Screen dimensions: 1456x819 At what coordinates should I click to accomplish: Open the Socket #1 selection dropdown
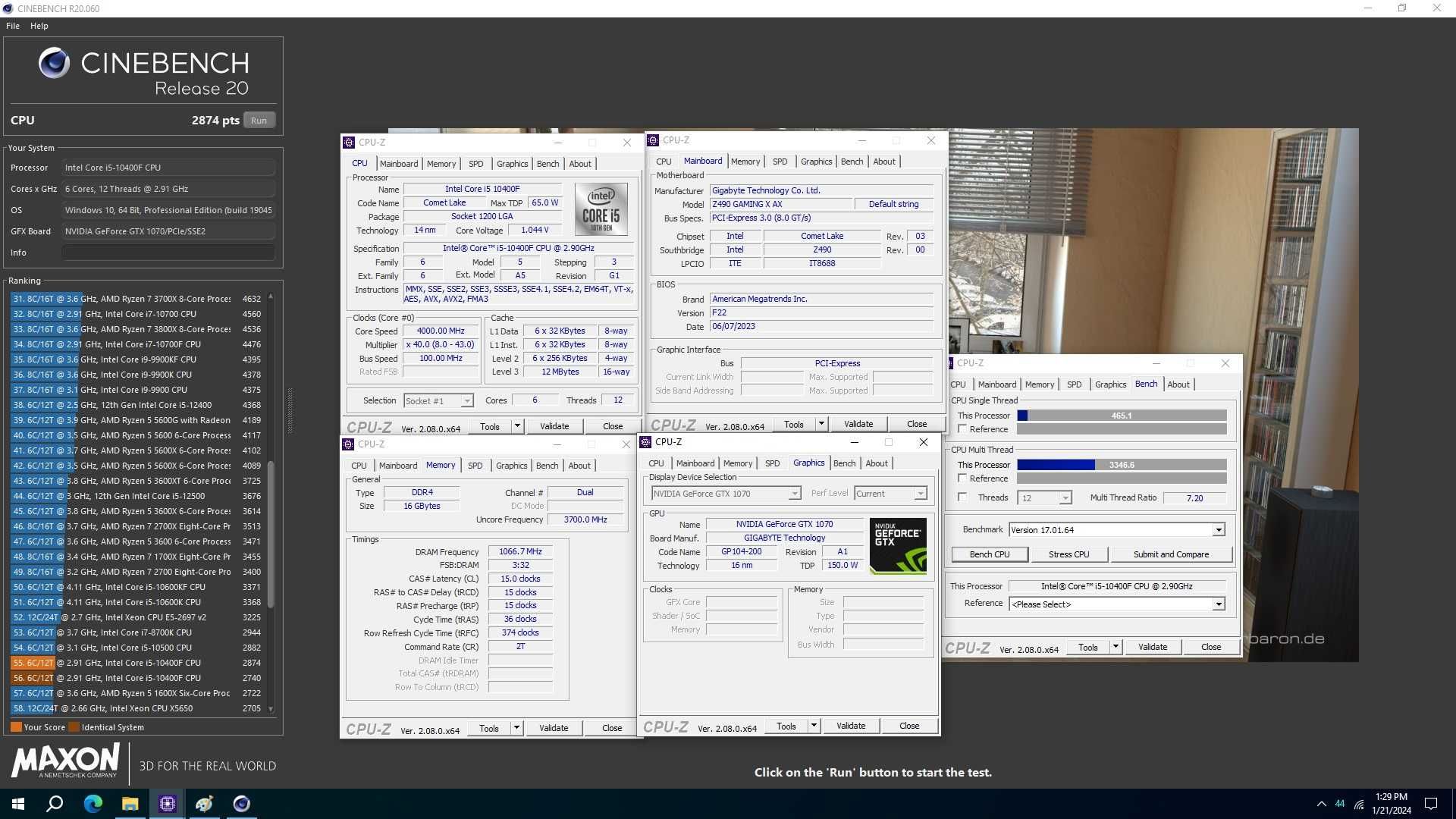click(x=438, y=401)
